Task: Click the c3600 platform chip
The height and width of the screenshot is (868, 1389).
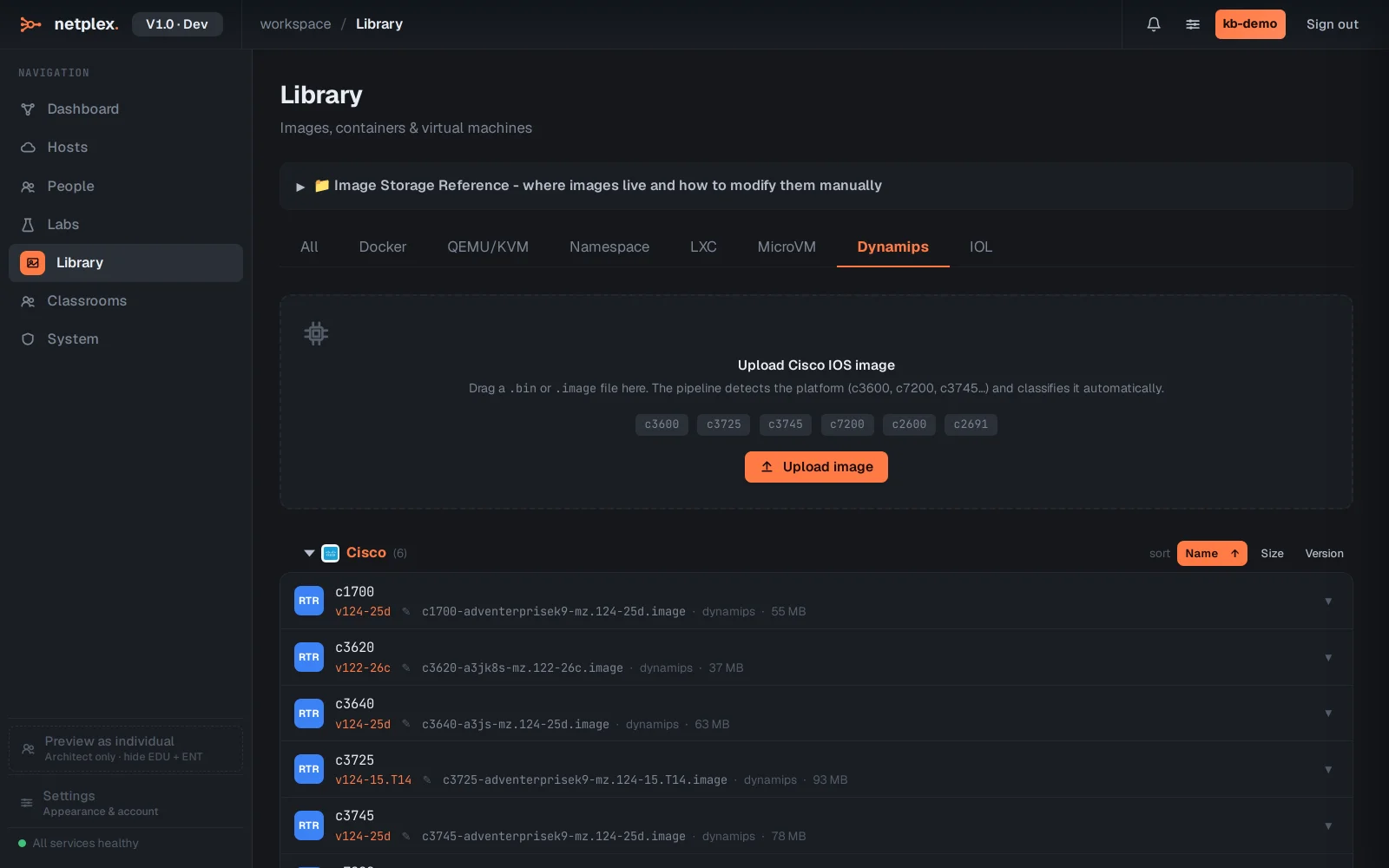Action: 662,424
